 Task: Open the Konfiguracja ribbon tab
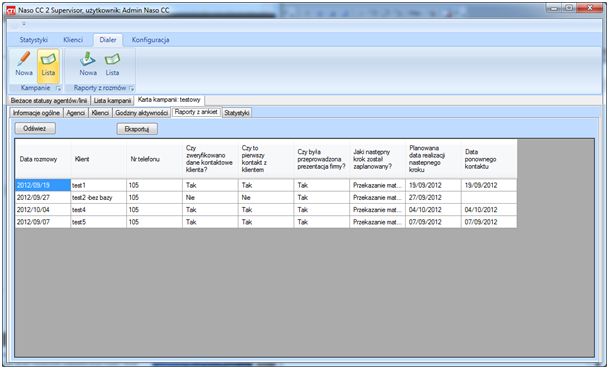pos(150,40)
